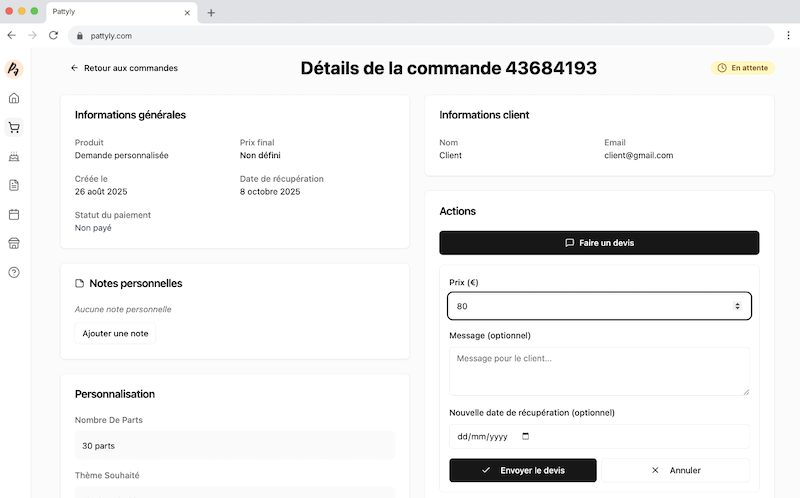Image resolution: width=800 pixels, height=498 pixels.
Task: Open the orders cart icon
Action: coord(14,127)
